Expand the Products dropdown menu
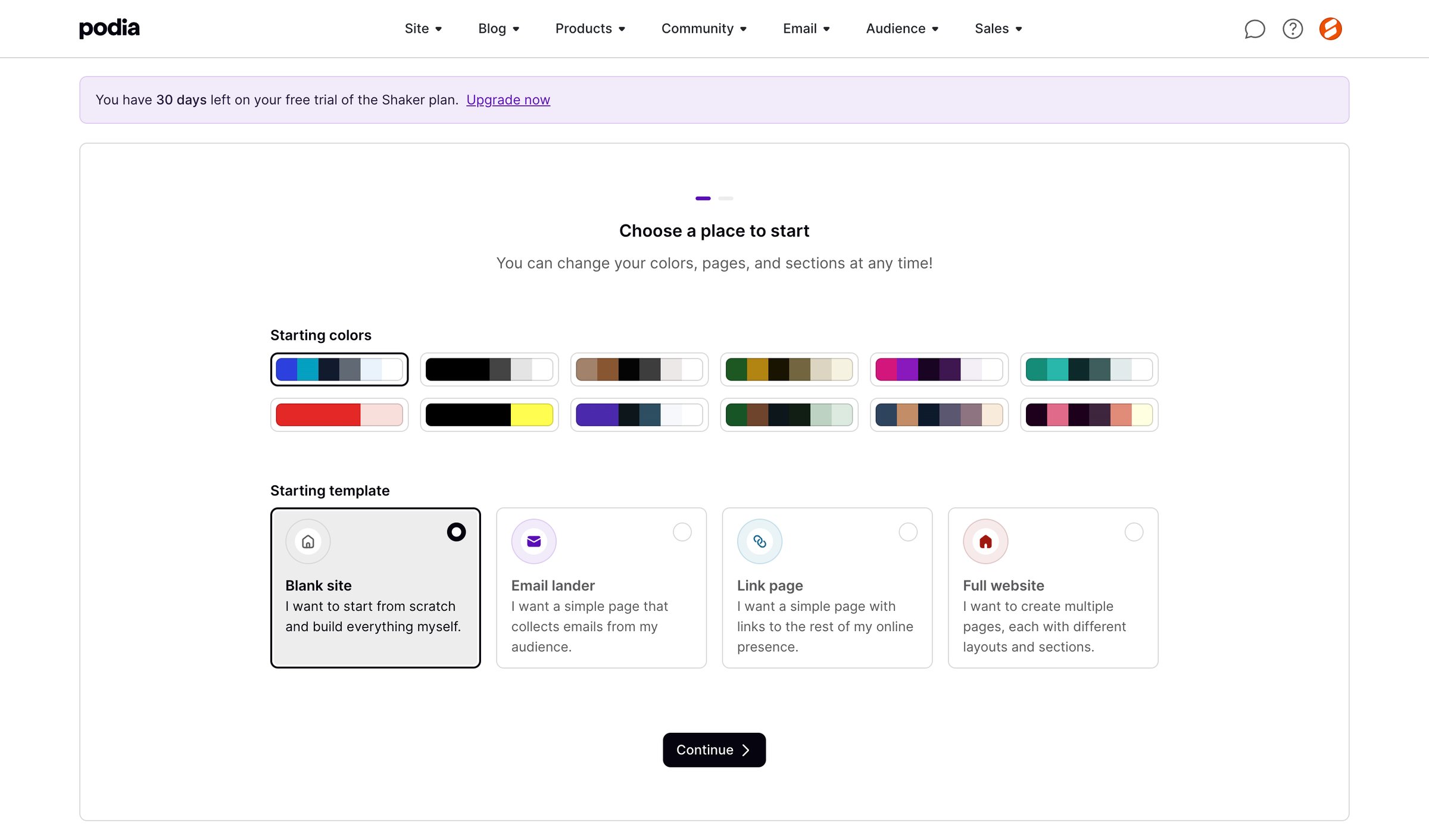Viewport: 1429px width, 840px height. tap(590, 29)
